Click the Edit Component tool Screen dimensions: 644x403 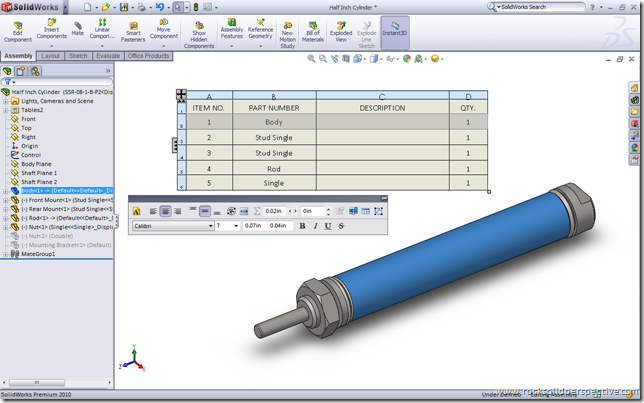point(18,32)
